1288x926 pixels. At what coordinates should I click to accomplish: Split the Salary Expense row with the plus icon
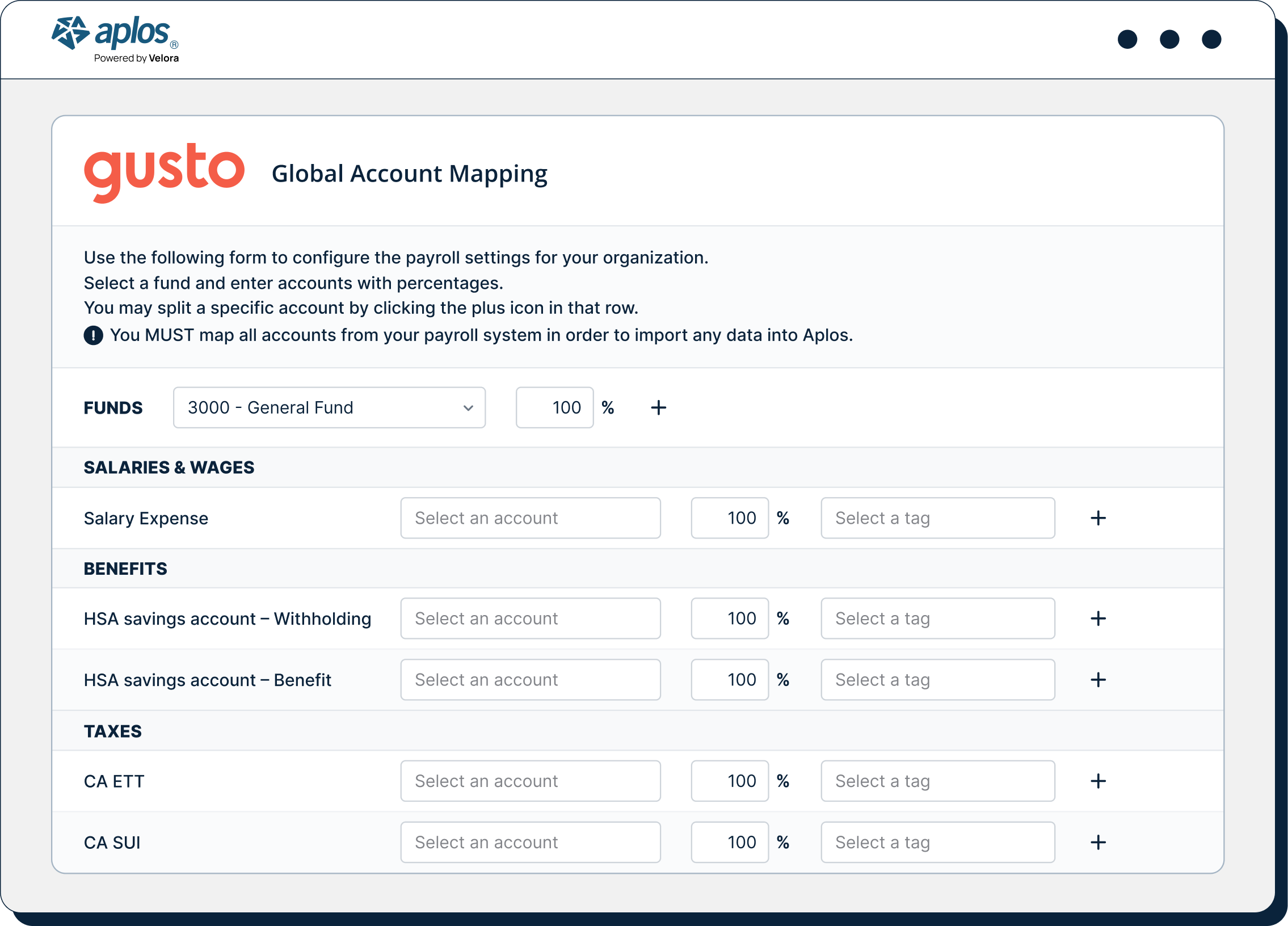click(x=1098, y=518)
